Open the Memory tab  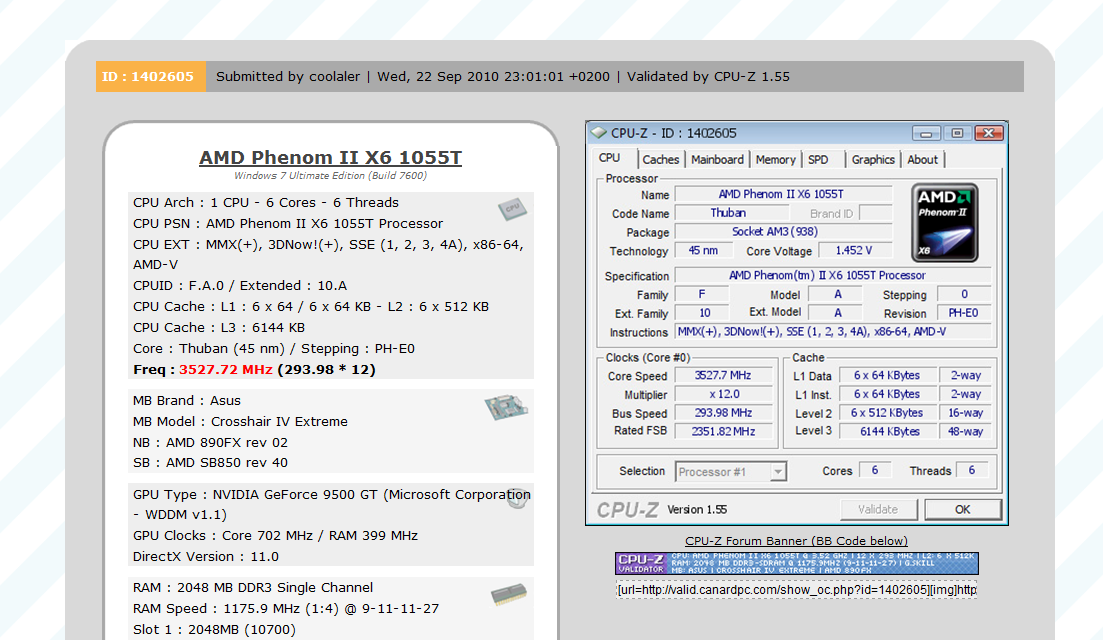(x=775, y=160)
